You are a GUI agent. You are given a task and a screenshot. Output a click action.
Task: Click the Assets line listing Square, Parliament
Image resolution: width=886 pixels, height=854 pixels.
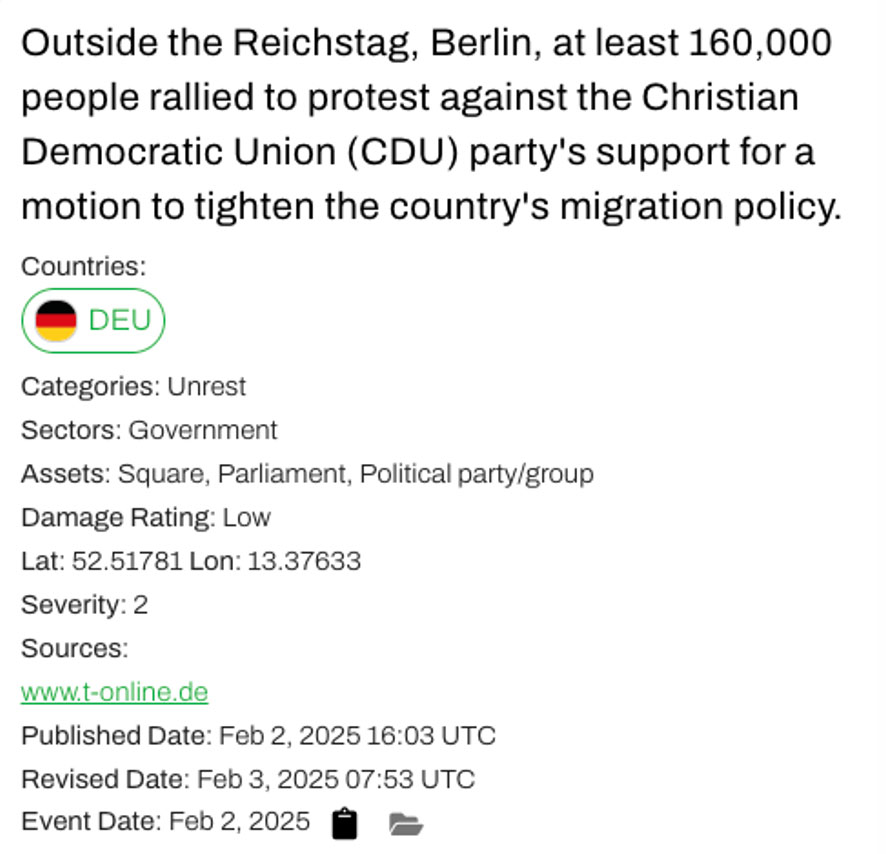tap(307, 474)
